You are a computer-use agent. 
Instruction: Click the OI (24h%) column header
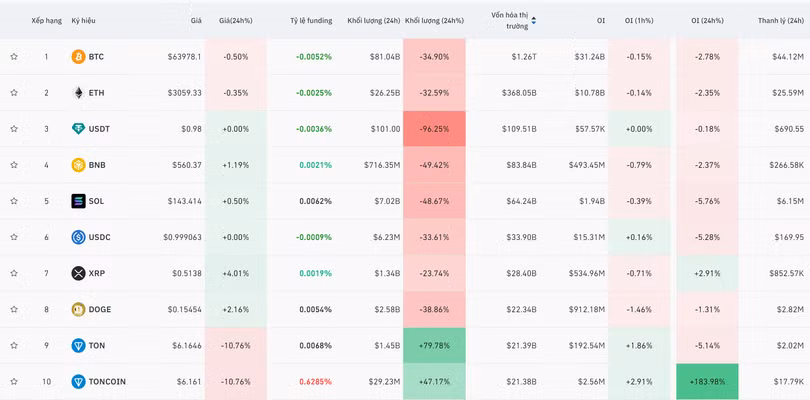pyautogui.click(x=708, y=20)
